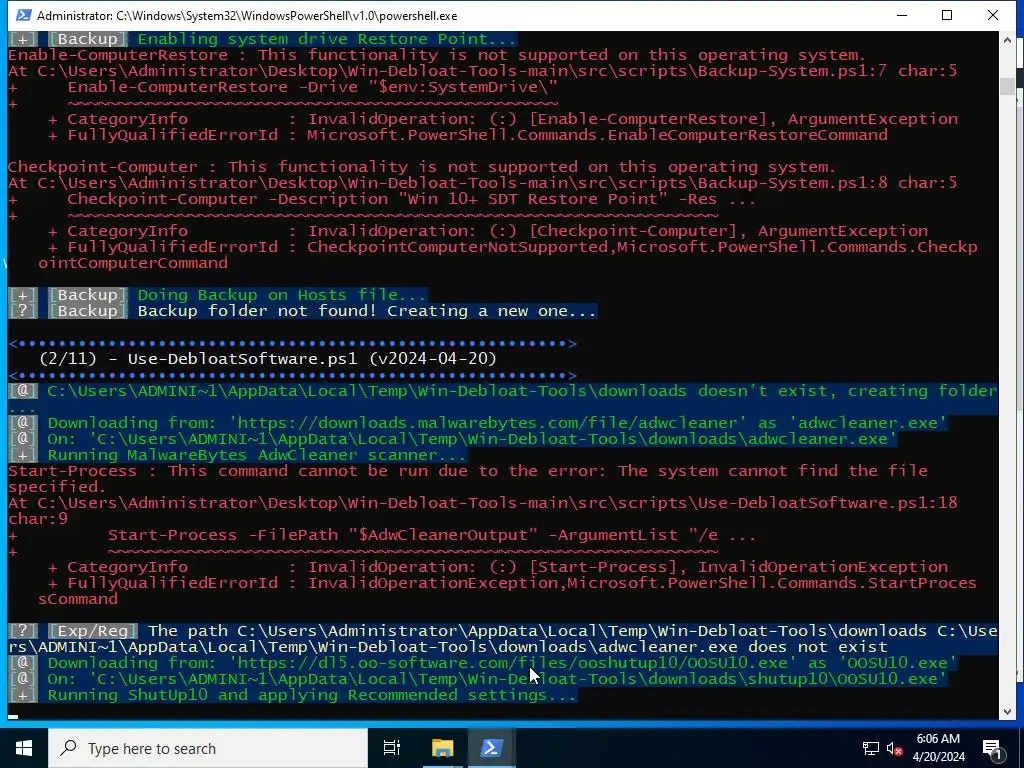The height and width of the screenshot is (768, 1024).
Task: Open File Explorer from taskbar
Action: tap(442, 748)
